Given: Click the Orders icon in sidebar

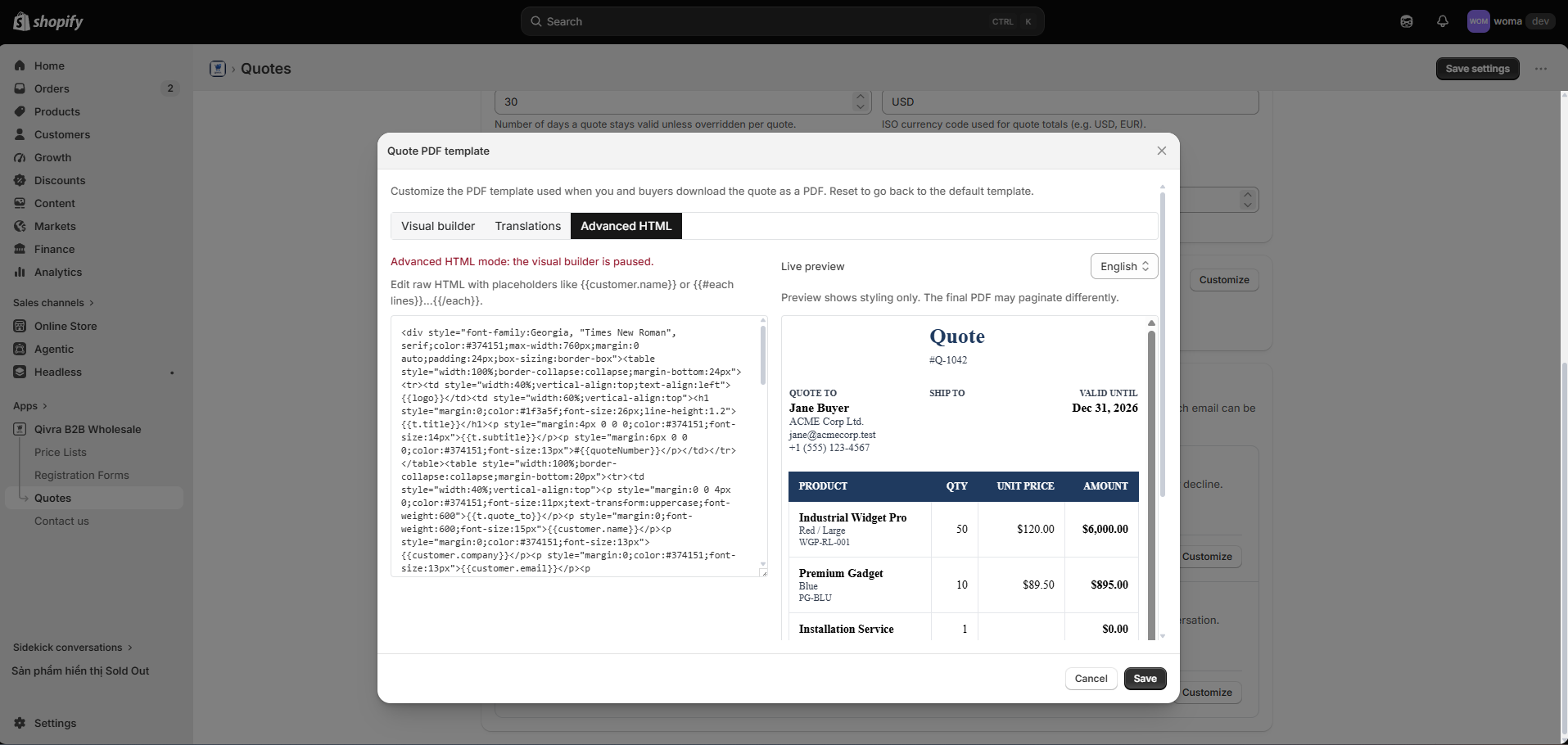Looking at the screenshot, I should coord(20,88).
